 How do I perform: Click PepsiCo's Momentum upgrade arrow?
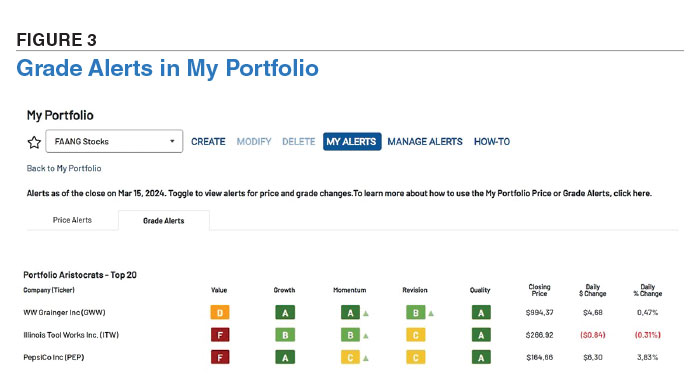pyautogui.click(x=366, y=358)
